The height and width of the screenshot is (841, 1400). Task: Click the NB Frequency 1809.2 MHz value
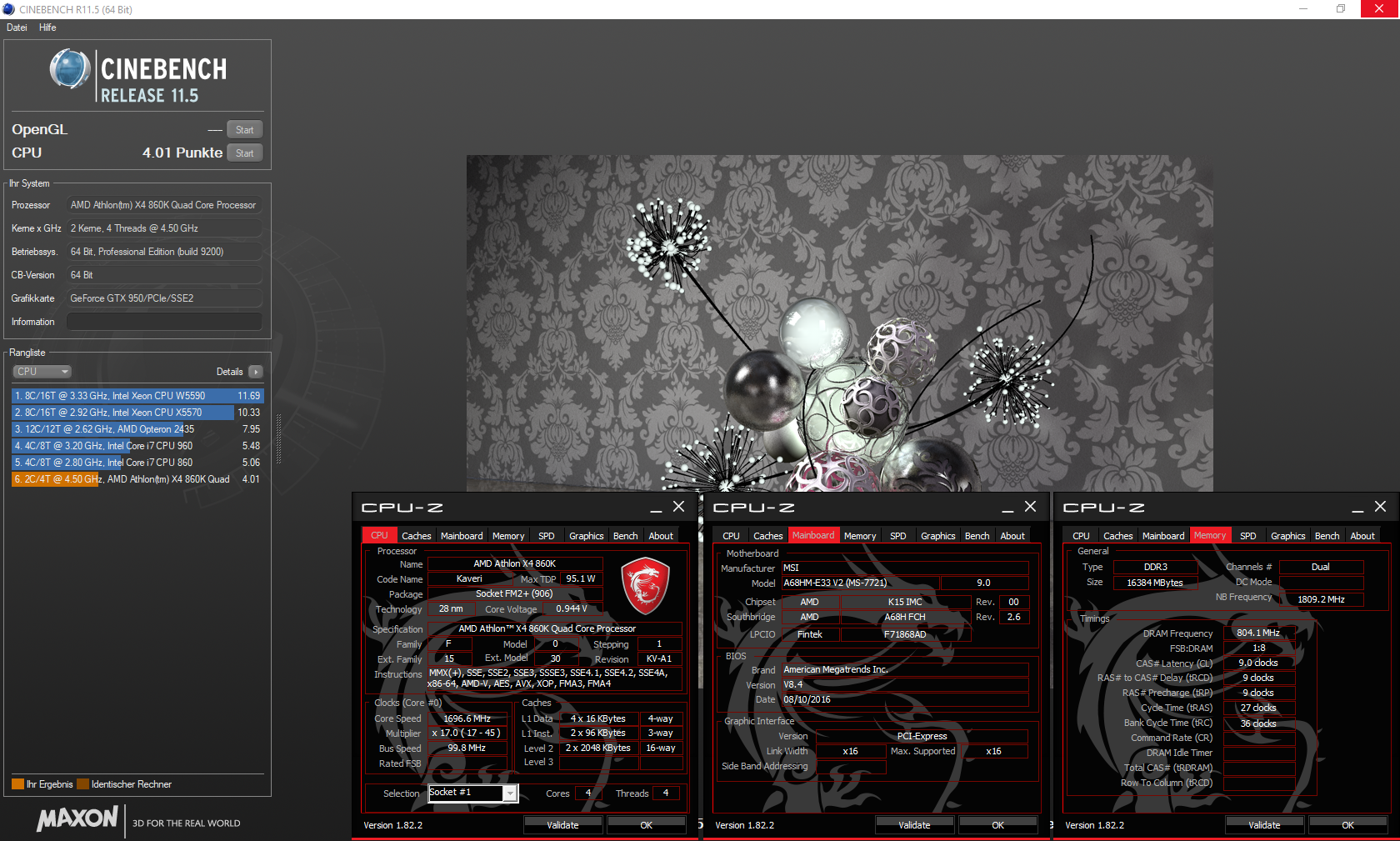pos(1321,599)
